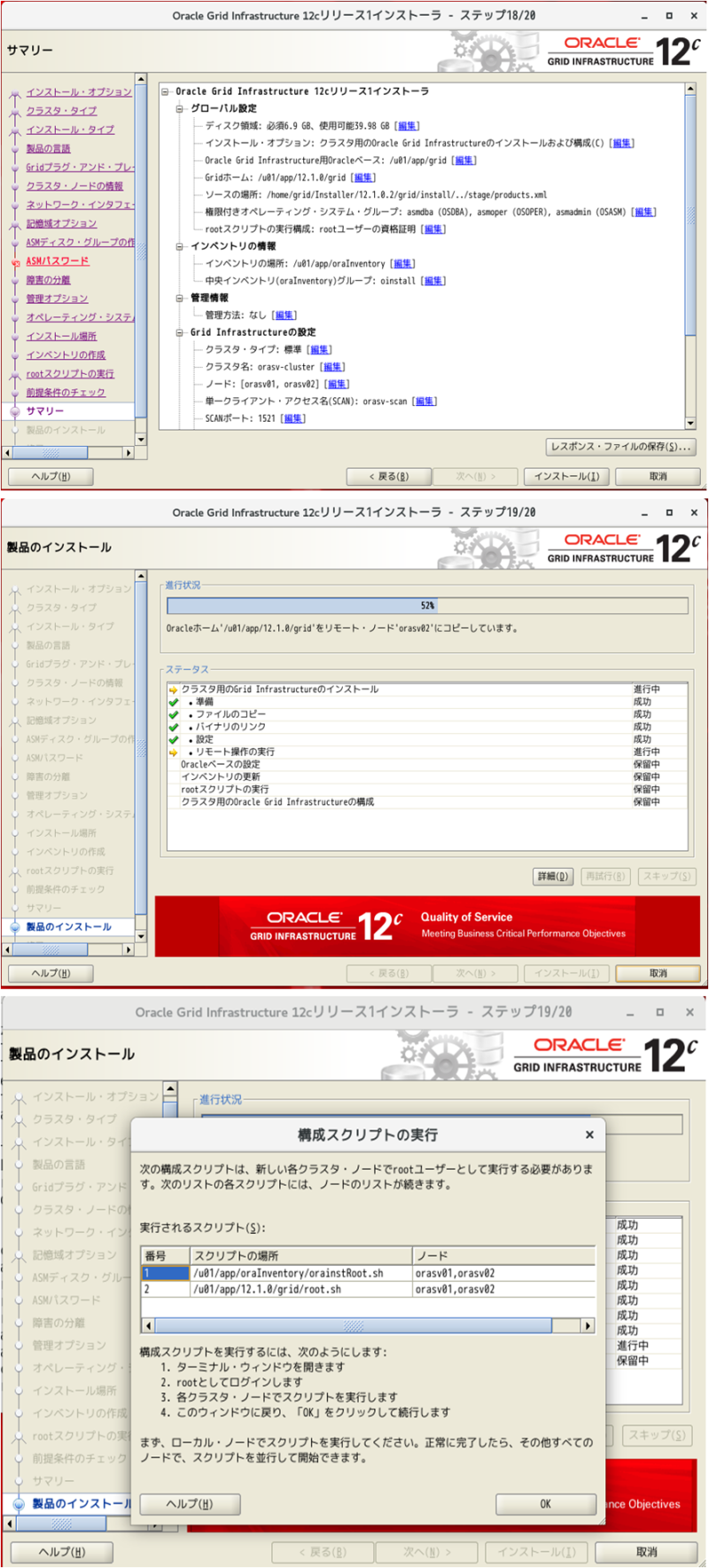This screenshot has width=709, height=1568.
Task: Click 戻る button in the Summary window
Action: 388,477
